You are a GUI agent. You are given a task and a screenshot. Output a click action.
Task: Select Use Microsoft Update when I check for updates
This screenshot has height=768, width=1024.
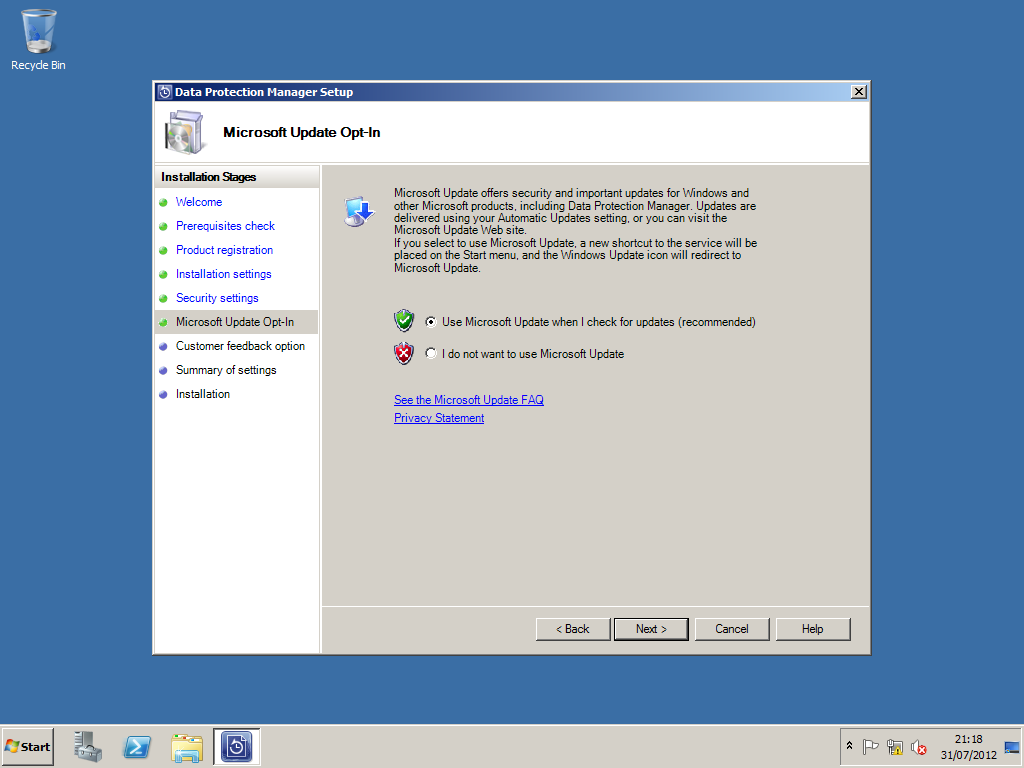tap(590, 322)
